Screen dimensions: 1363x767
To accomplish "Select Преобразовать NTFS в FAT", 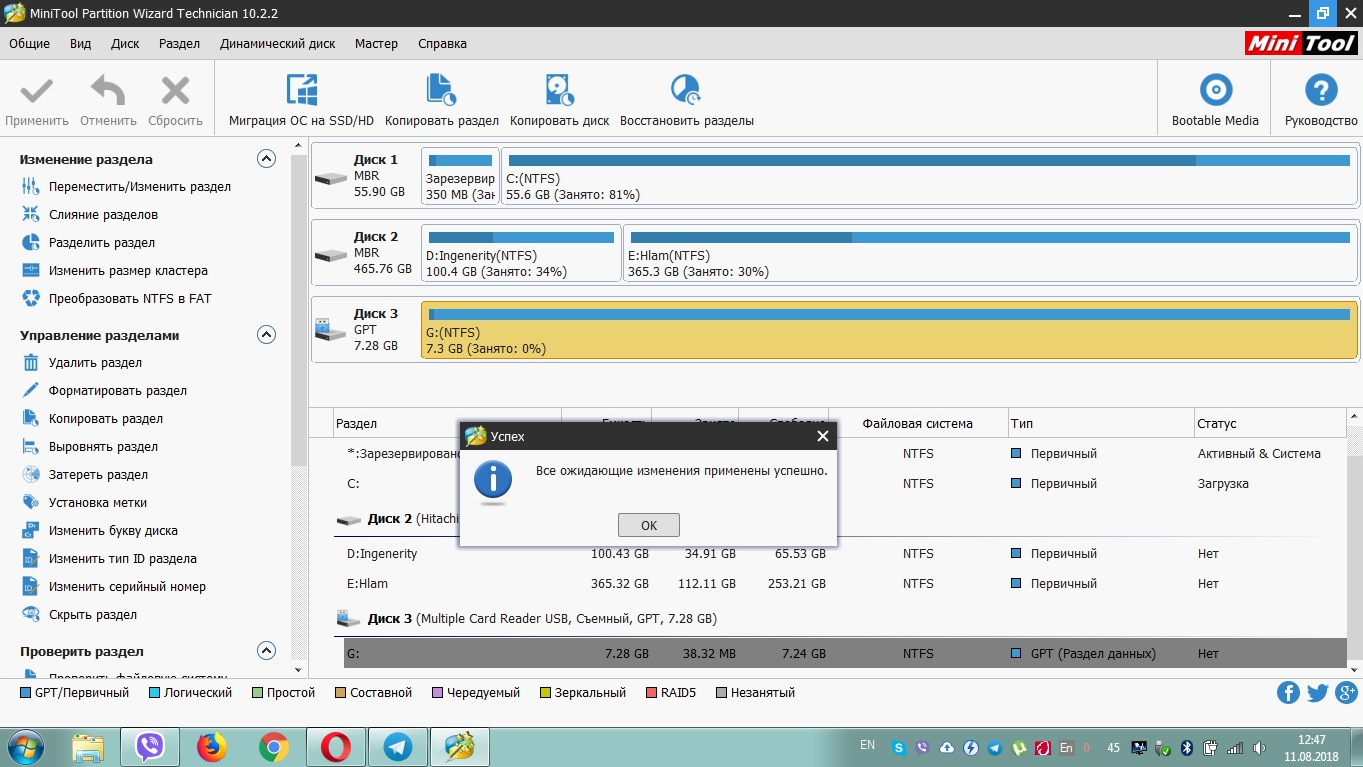I will 130,299.
